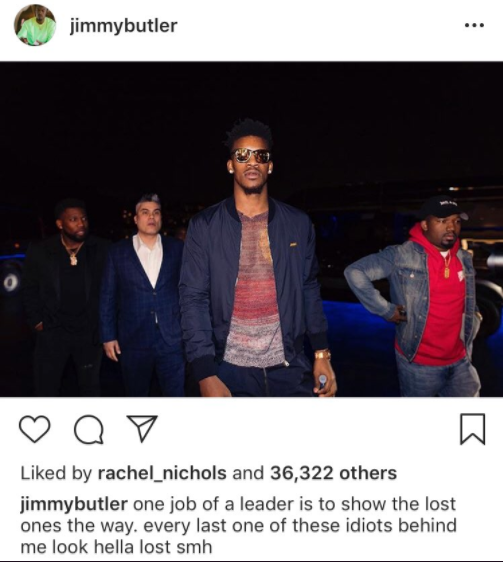
Task: Like the post with the heart icon
Action: pyautogui.click(x=34, y=429)
